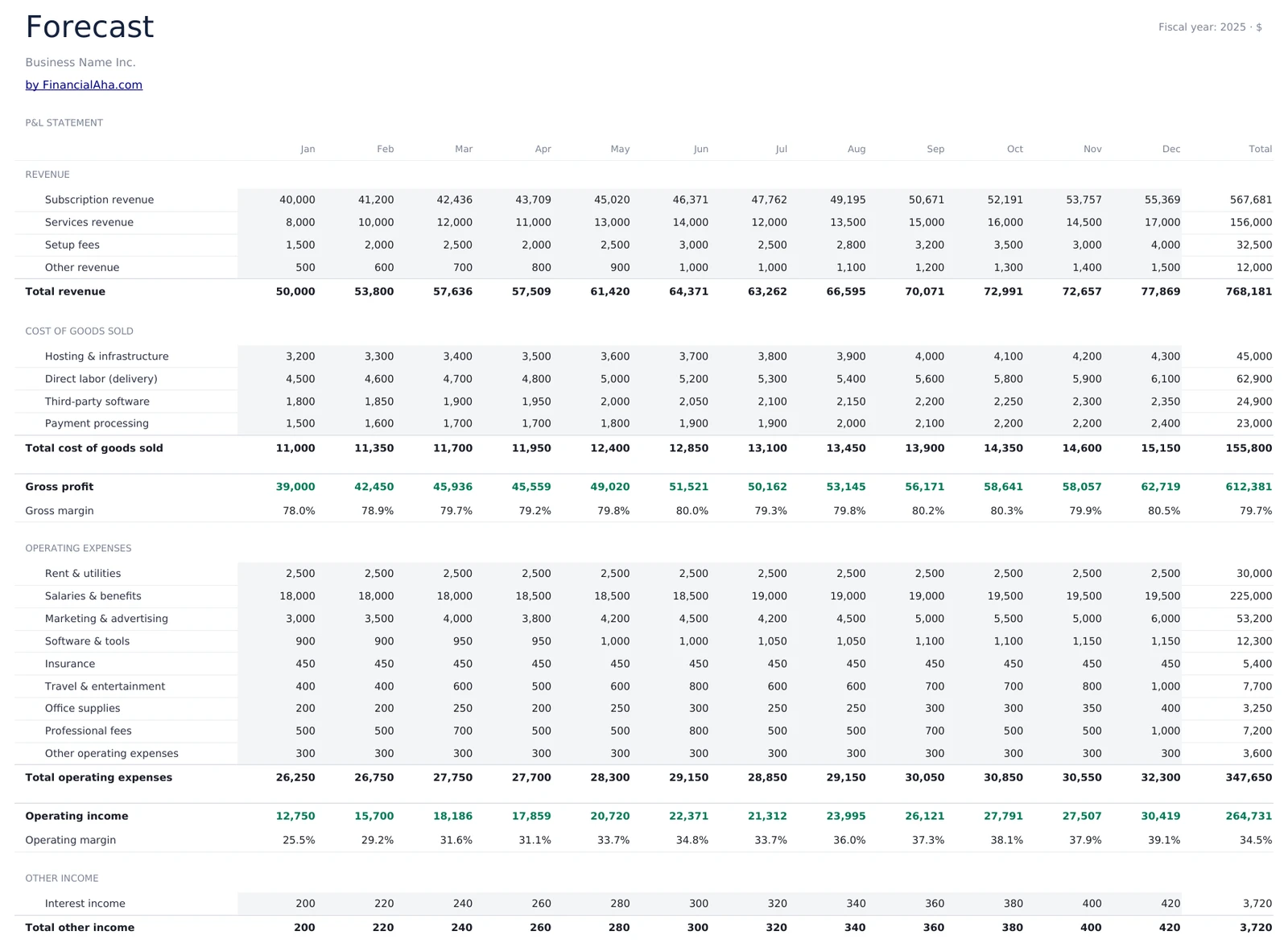Click the Total revenue row label

coord(65,291)
